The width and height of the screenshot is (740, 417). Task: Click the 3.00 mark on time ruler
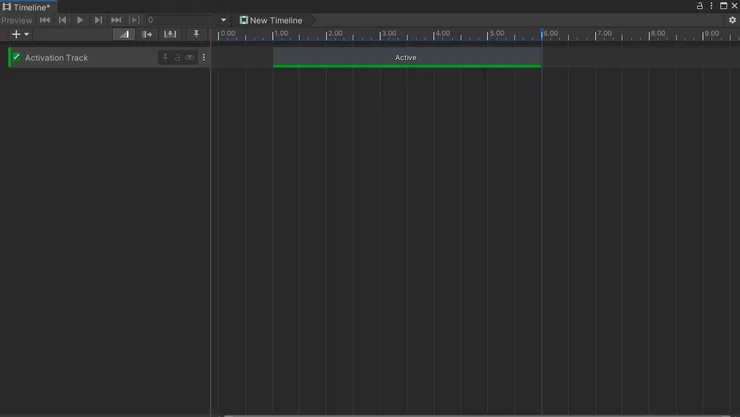point(389,33)
